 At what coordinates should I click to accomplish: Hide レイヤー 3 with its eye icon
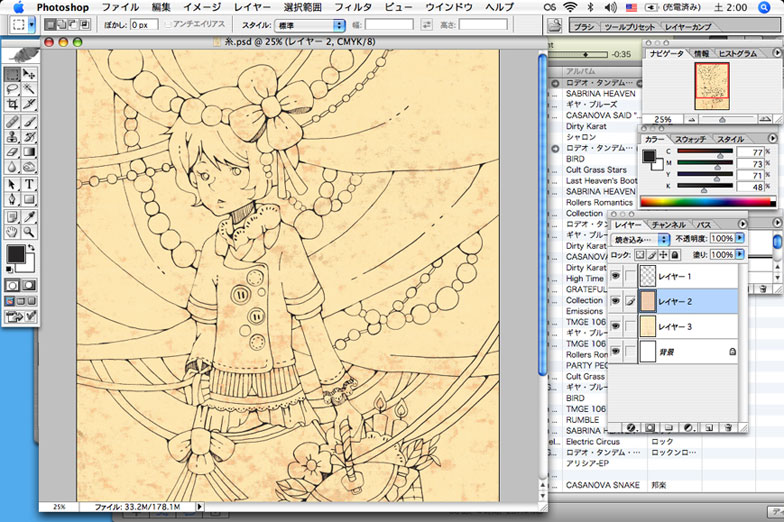[616, 326]
